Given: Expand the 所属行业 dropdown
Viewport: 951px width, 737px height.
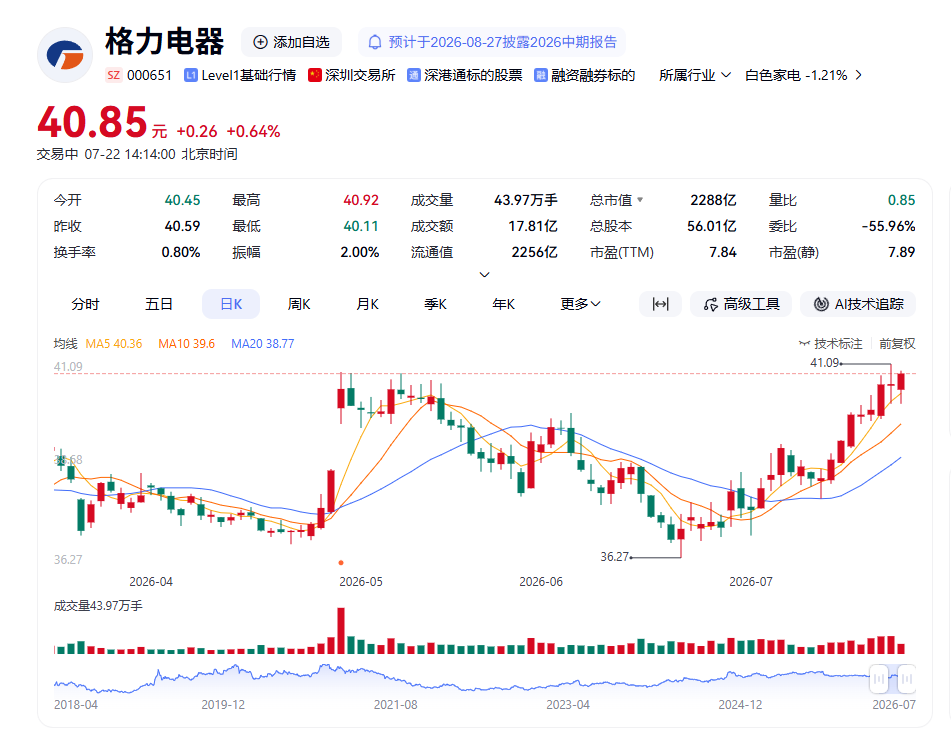Looking at the screenshot, I should [x=695, y=75].
